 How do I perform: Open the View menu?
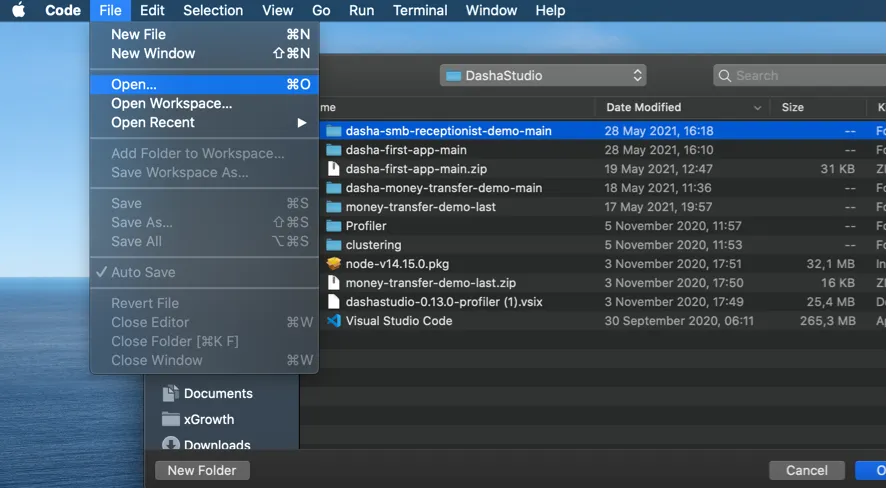278,10
